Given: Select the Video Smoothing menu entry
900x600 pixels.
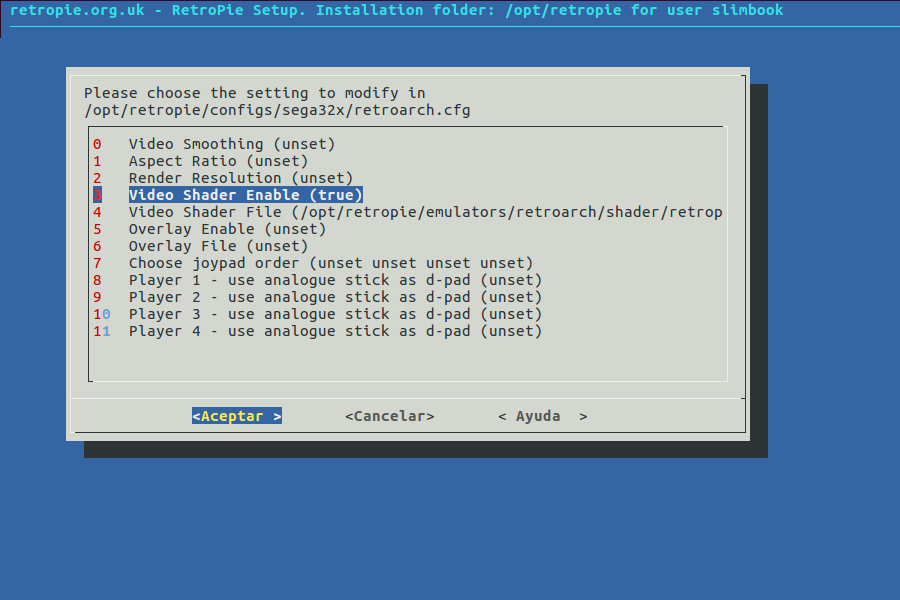Looking at the screenshot, I should pyautogui.click(x=231, y=144).
